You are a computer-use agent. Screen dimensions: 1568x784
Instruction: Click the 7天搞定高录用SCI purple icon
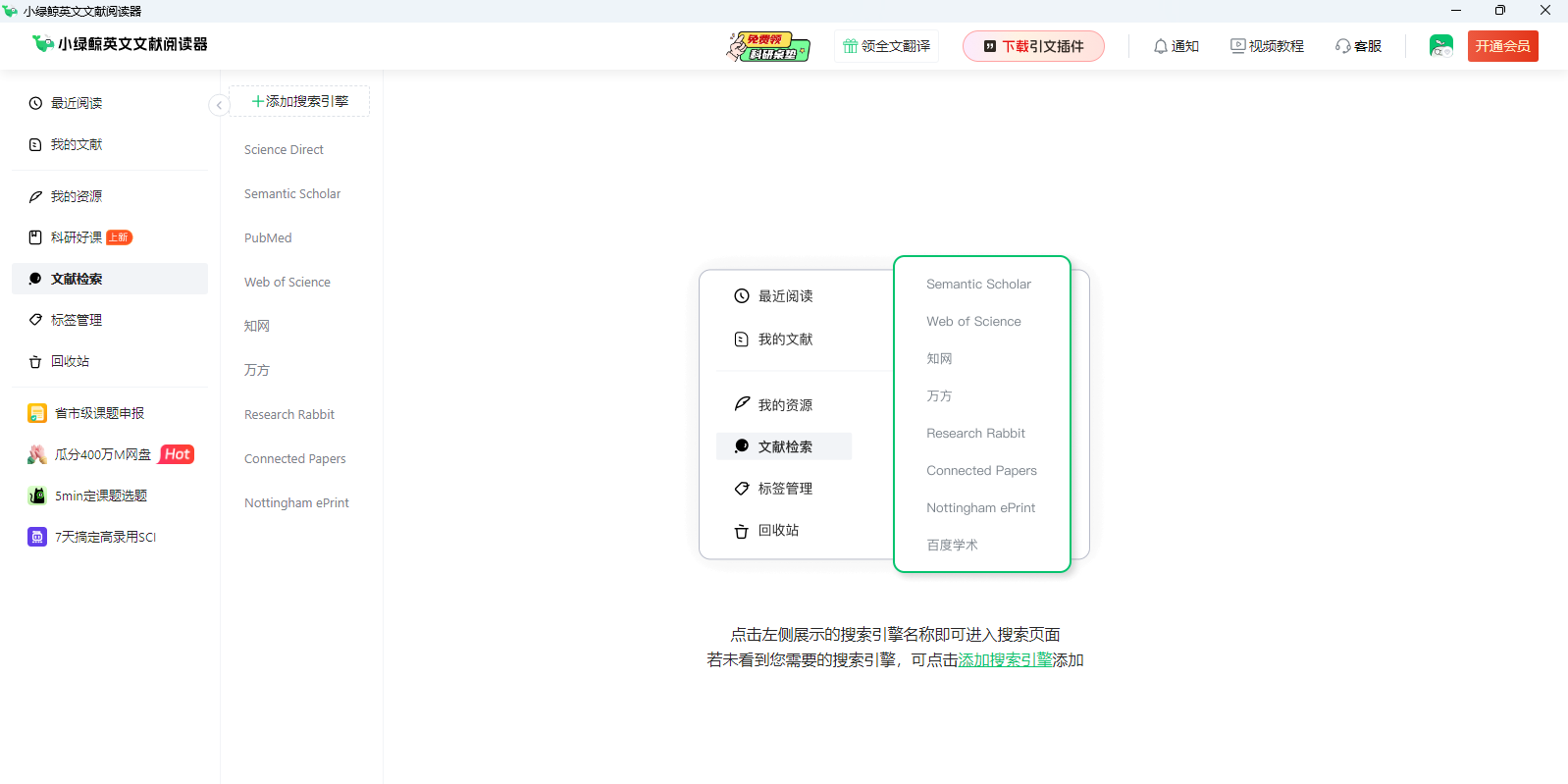point(37,537)
